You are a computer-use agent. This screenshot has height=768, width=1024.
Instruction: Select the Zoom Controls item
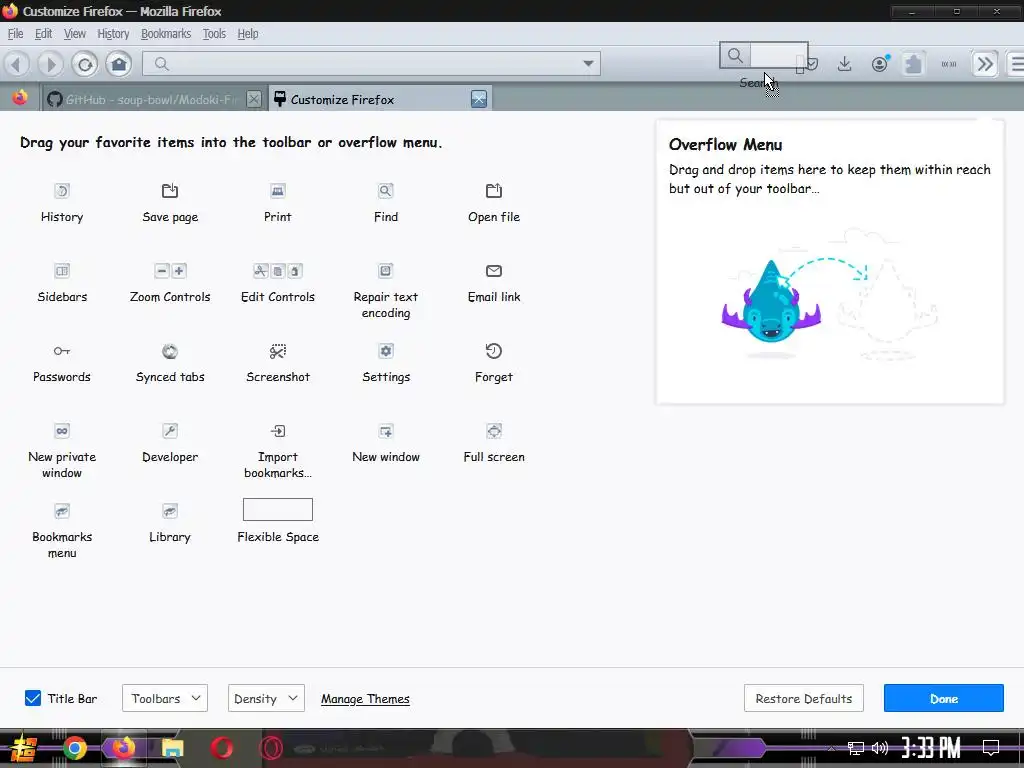[170, 283]
